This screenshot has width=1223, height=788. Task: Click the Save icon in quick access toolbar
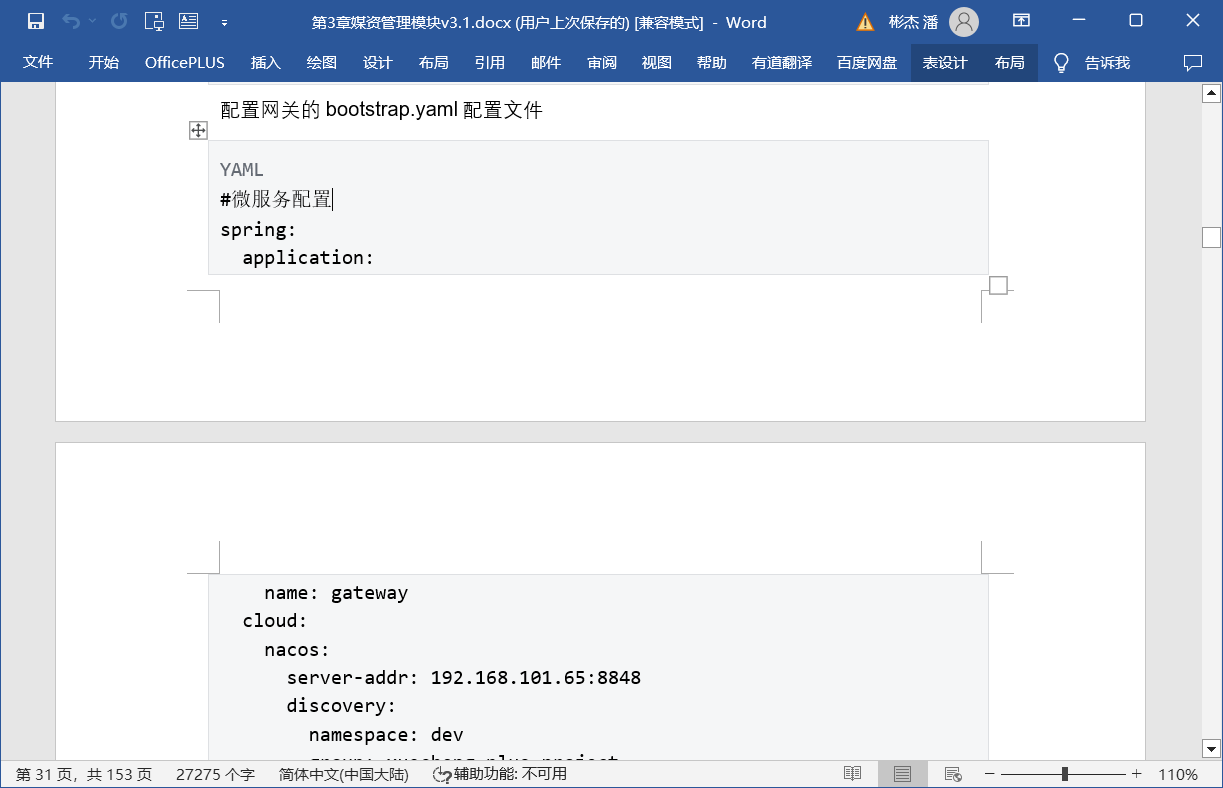coord(36,21)
